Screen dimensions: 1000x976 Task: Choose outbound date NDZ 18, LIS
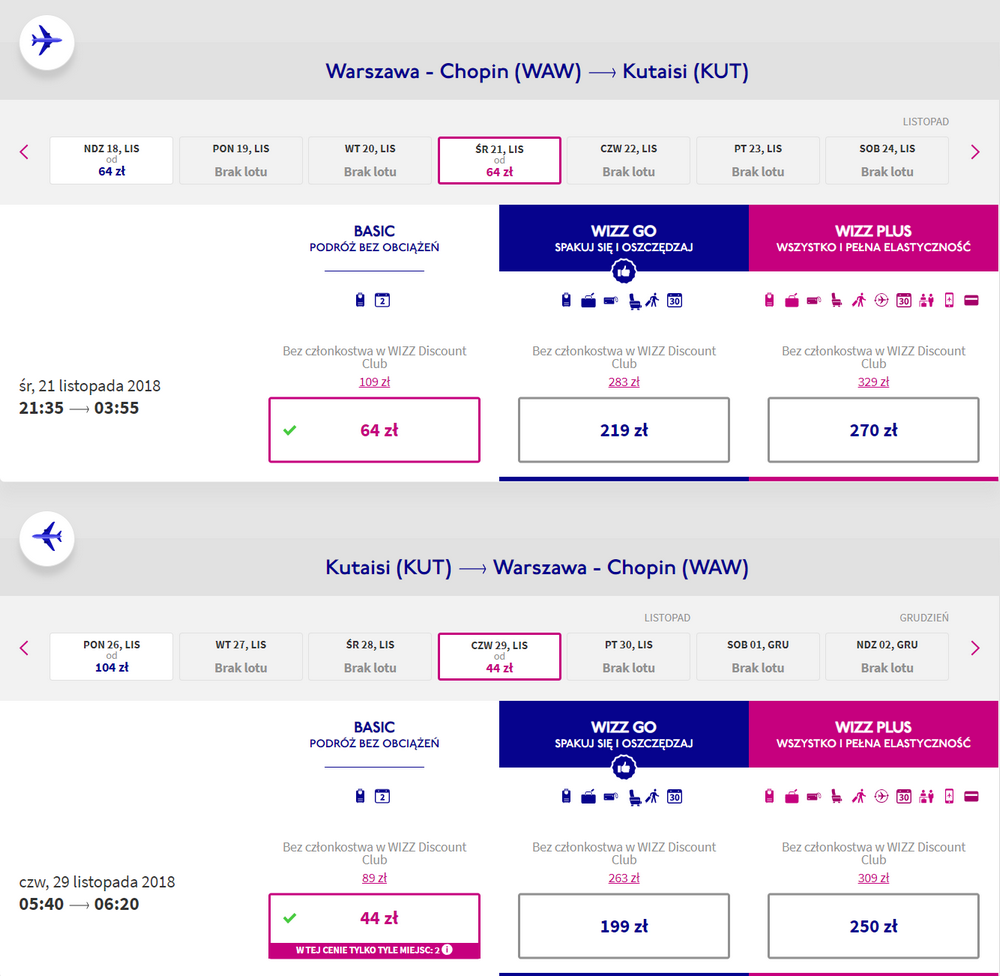(112, 160)
